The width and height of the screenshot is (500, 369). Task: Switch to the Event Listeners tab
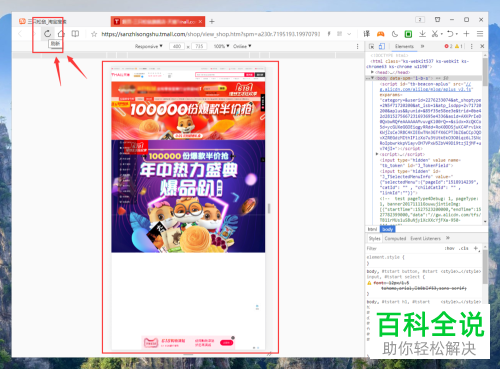(425, 238)
